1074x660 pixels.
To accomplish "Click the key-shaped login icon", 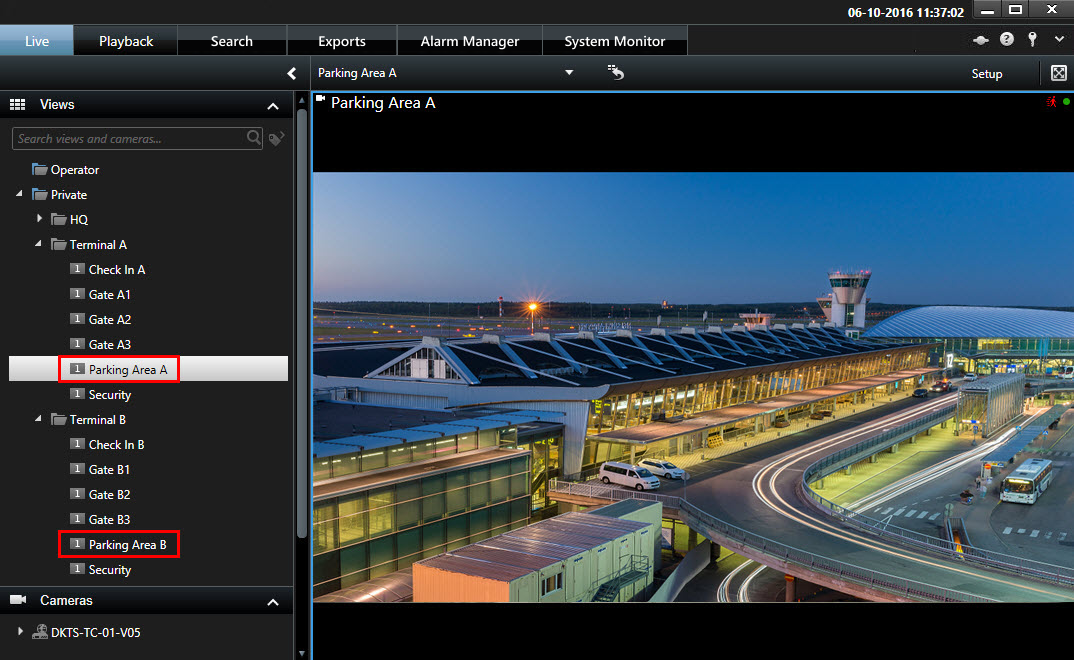I will pos(1032,41).
